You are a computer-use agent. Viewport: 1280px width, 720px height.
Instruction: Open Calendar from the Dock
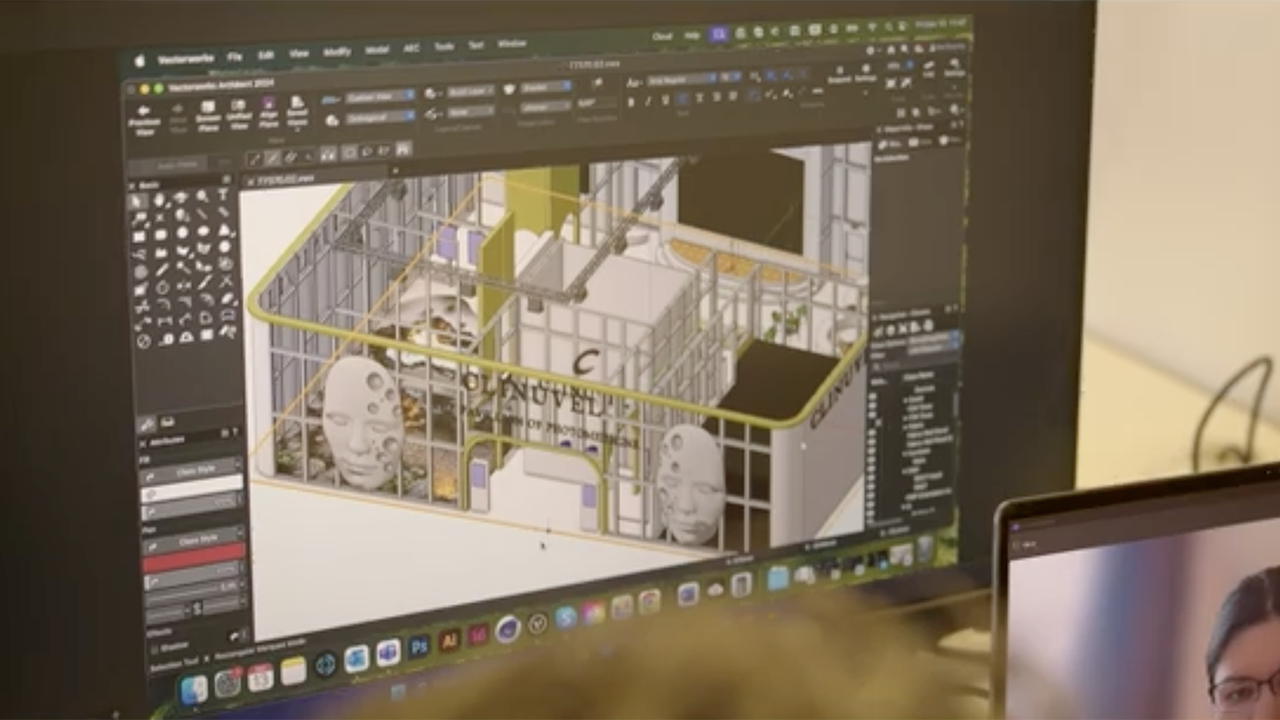[260, 677]
